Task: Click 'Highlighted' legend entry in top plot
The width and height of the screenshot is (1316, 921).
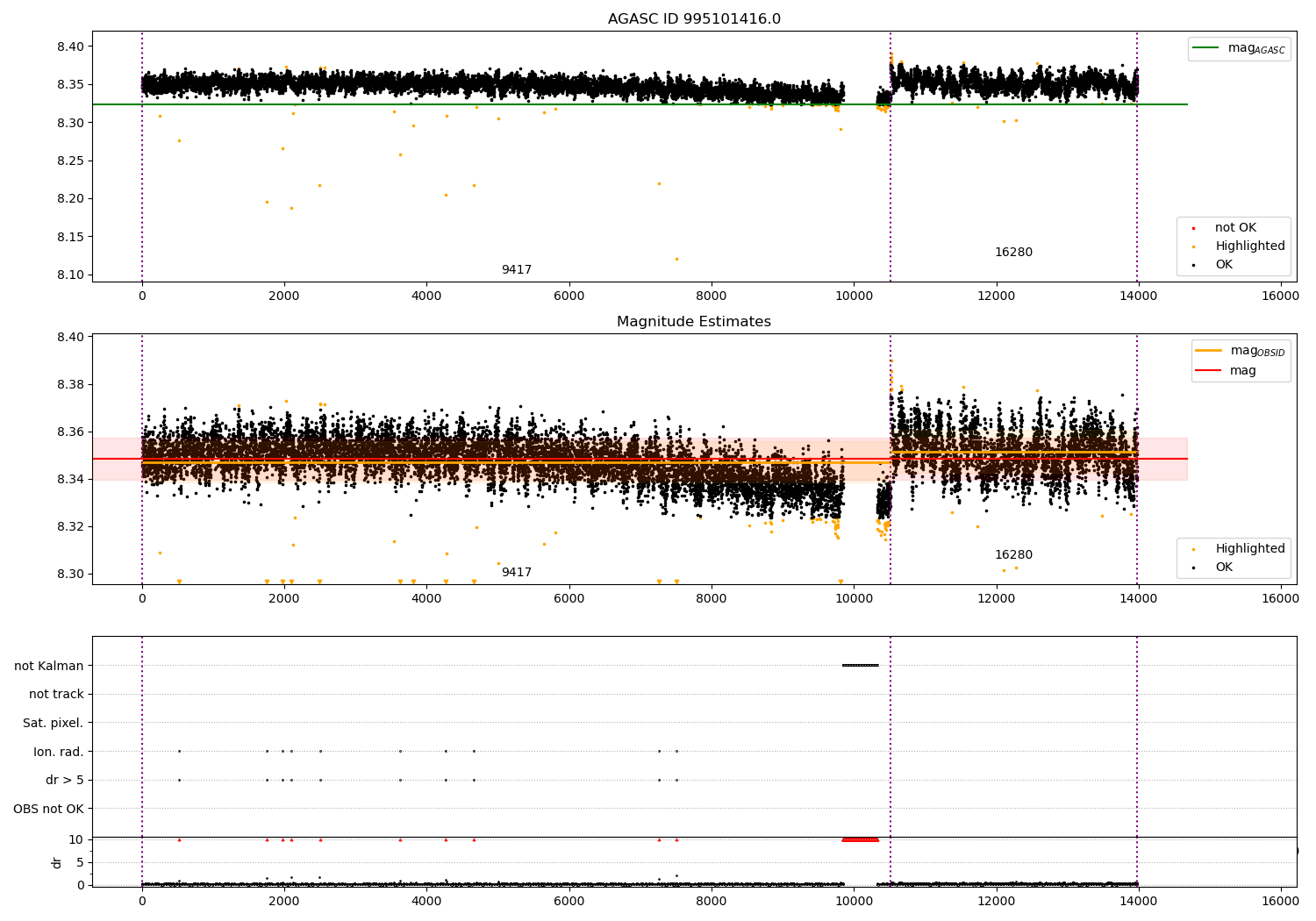Action: click(1249, 246)
